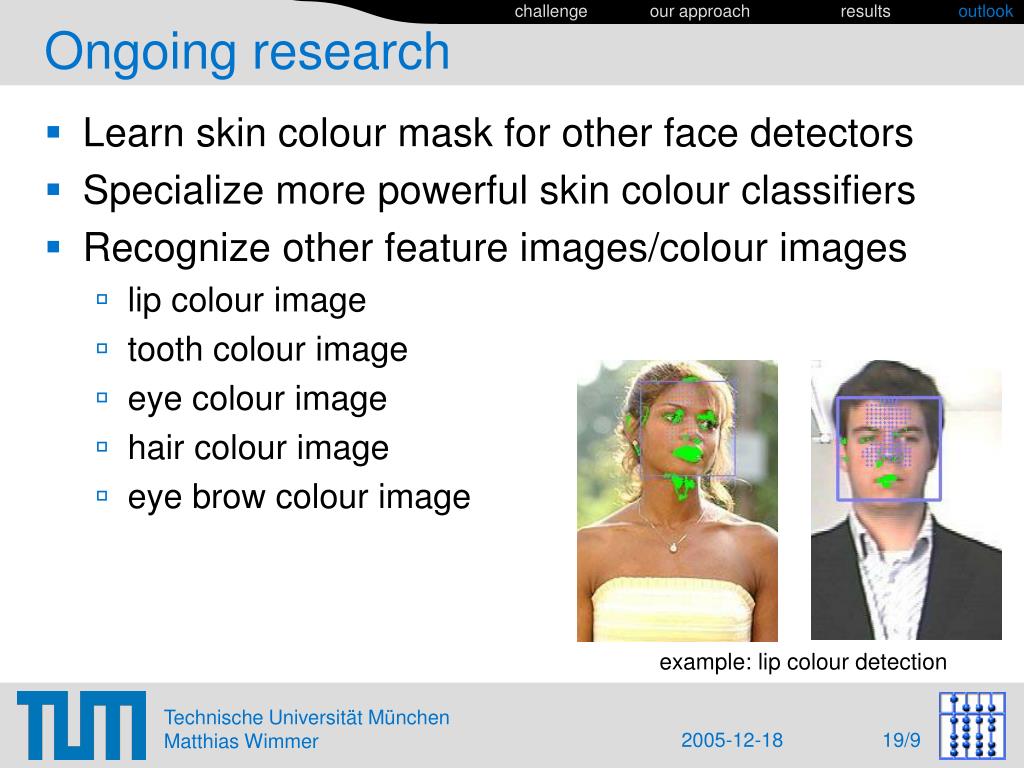This screenshot has height=768, width=1024.
Task: Click 'Technische Universität München' text
Action: (306, 717)
